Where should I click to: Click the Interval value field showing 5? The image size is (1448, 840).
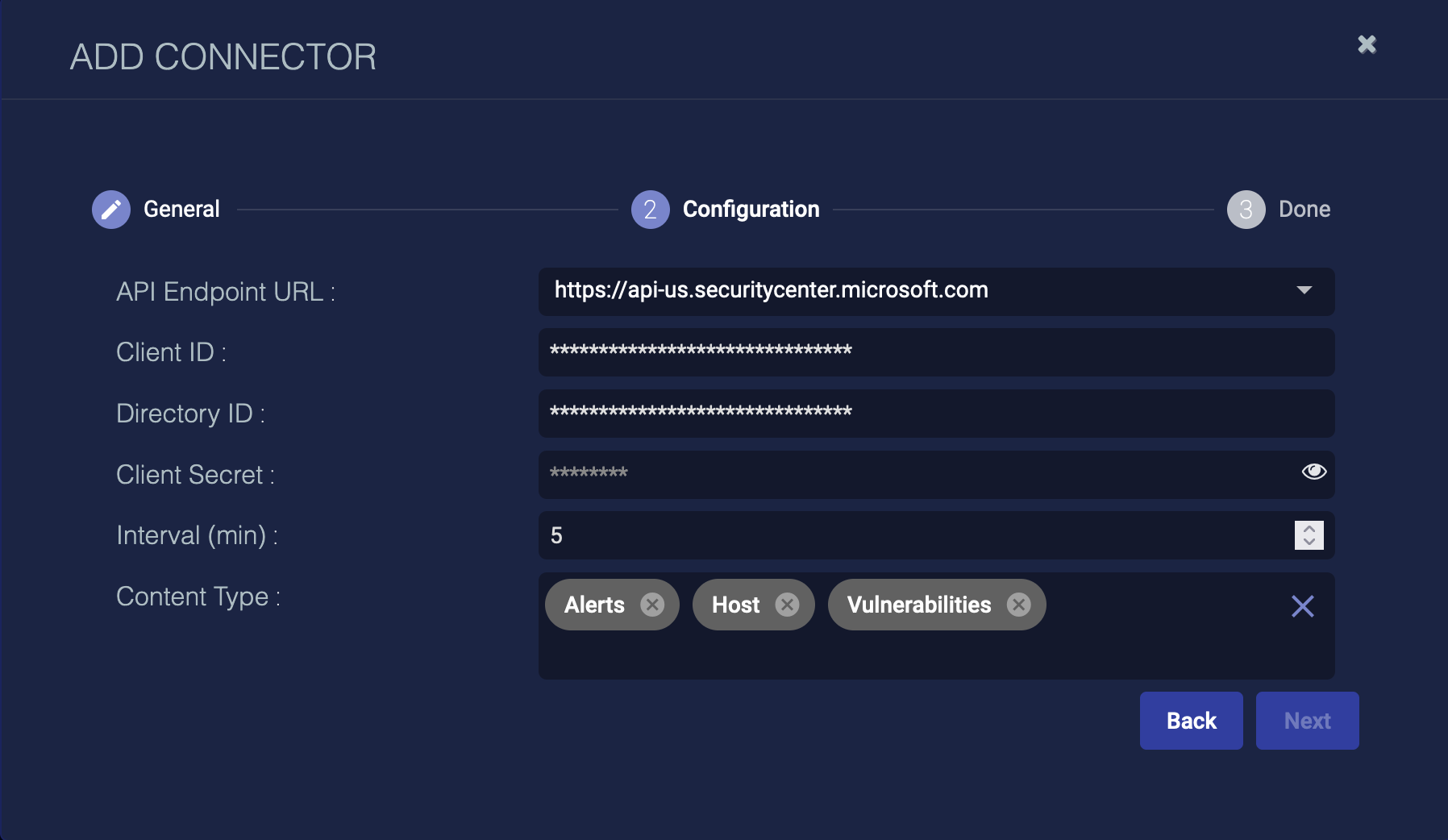pos(911,535)
